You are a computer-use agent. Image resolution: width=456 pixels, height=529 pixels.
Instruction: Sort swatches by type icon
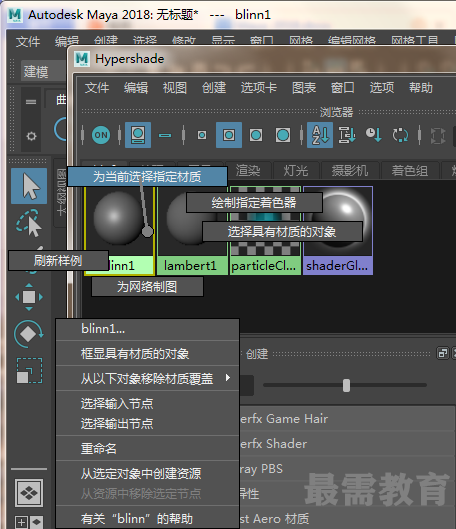[347, 135]
